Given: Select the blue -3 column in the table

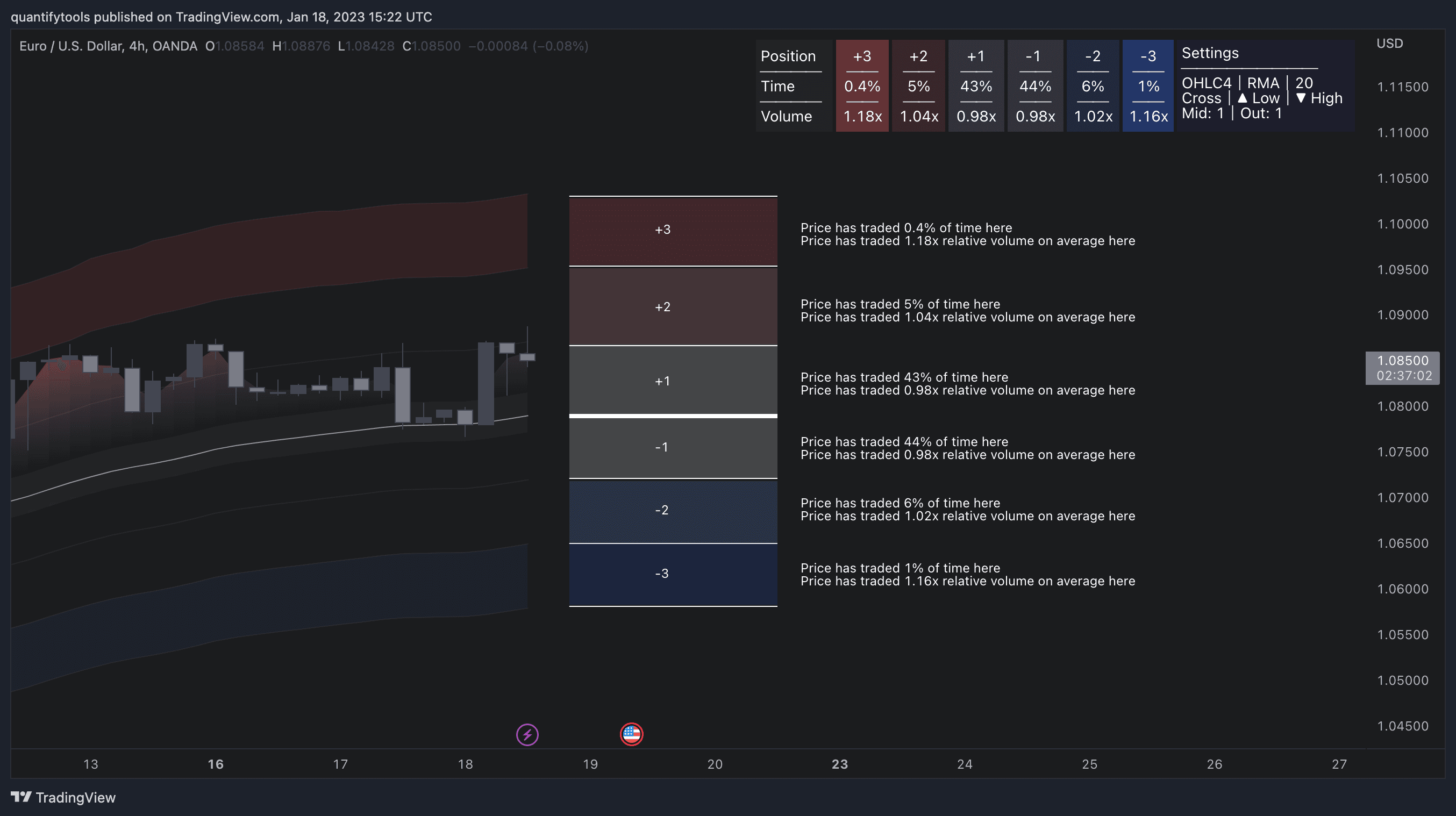Looking at the screenshot, I should click(1147, 86).
